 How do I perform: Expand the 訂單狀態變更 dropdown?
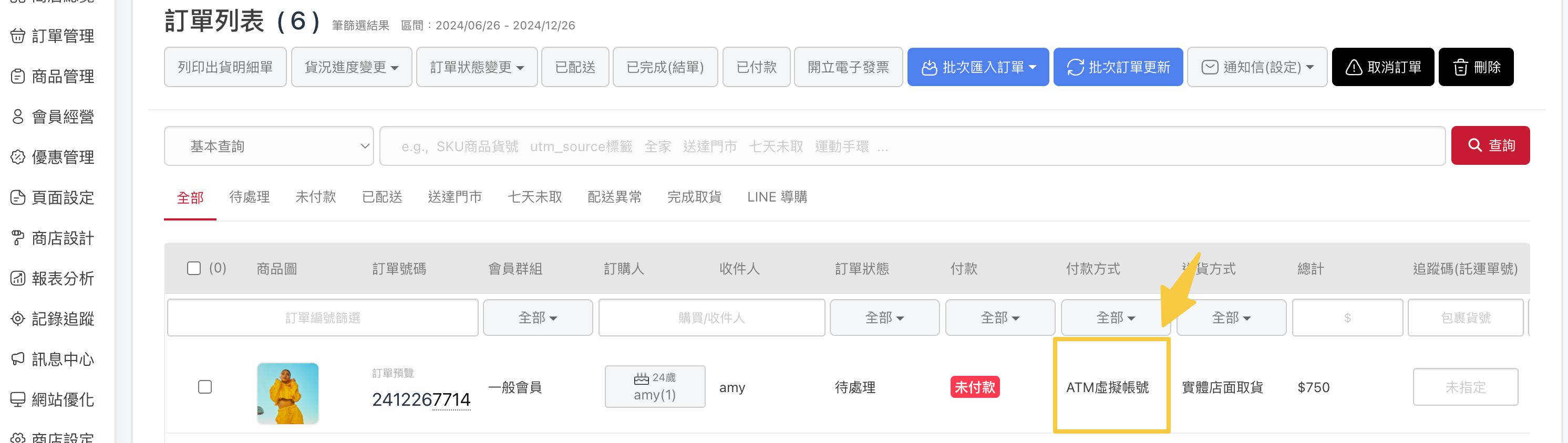click(477, 67)
